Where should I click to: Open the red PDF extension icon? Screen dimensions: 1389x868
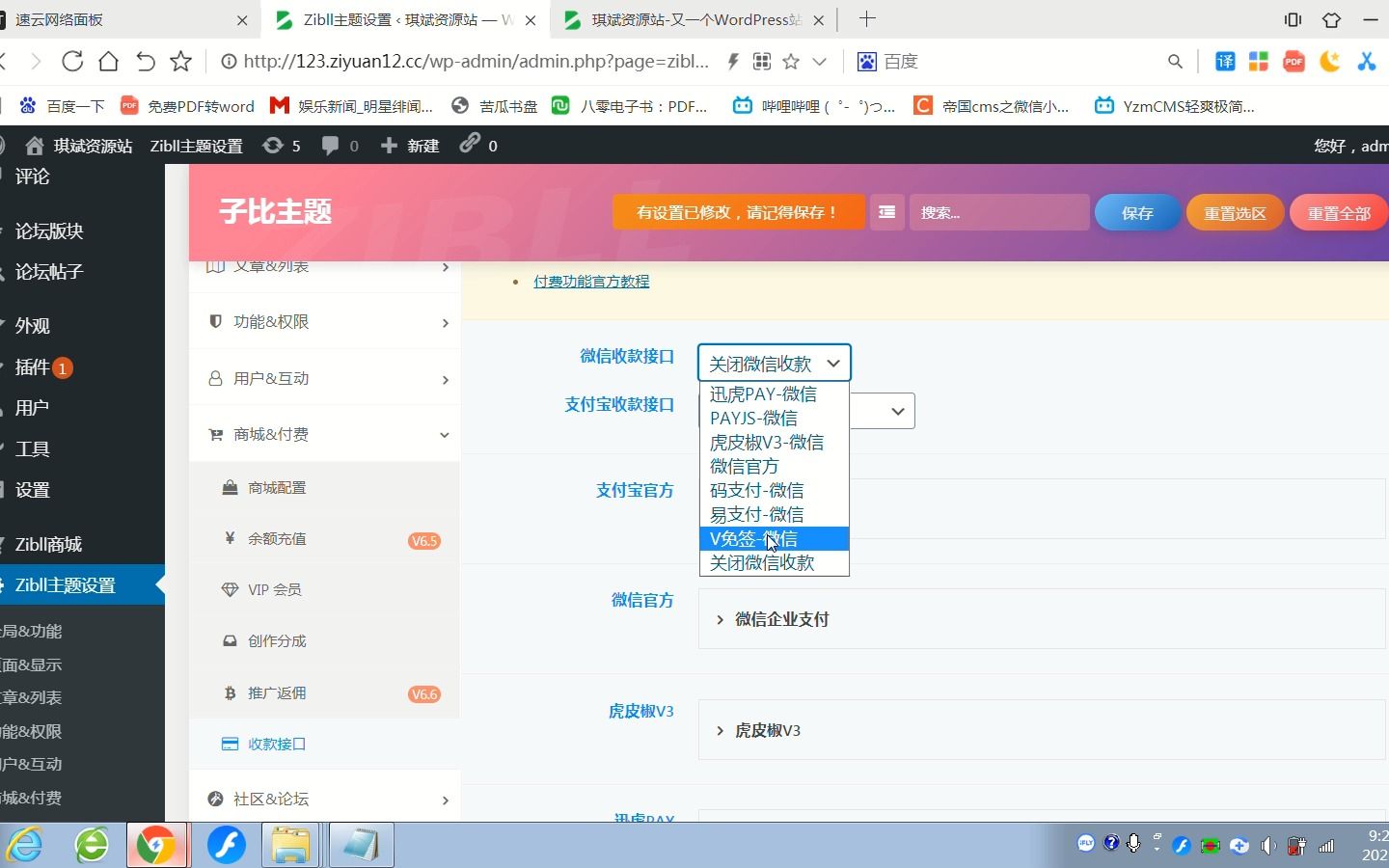pyautogui.click(x=1294, y=62)
